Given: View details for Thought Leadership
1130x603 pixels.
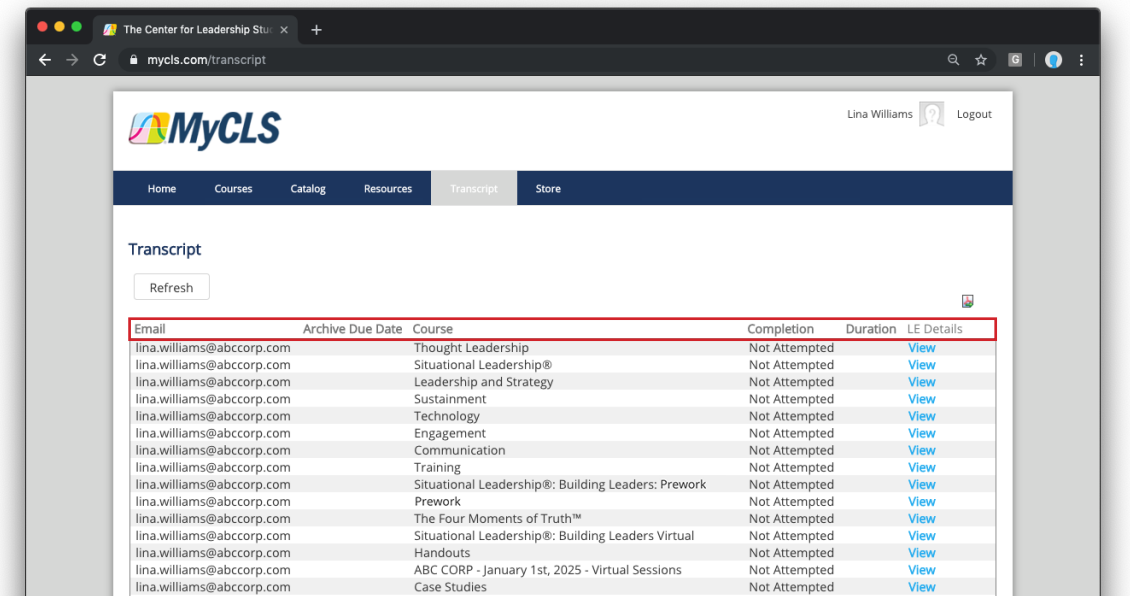Looking at the screenshot, I should (x=922, y=348).
